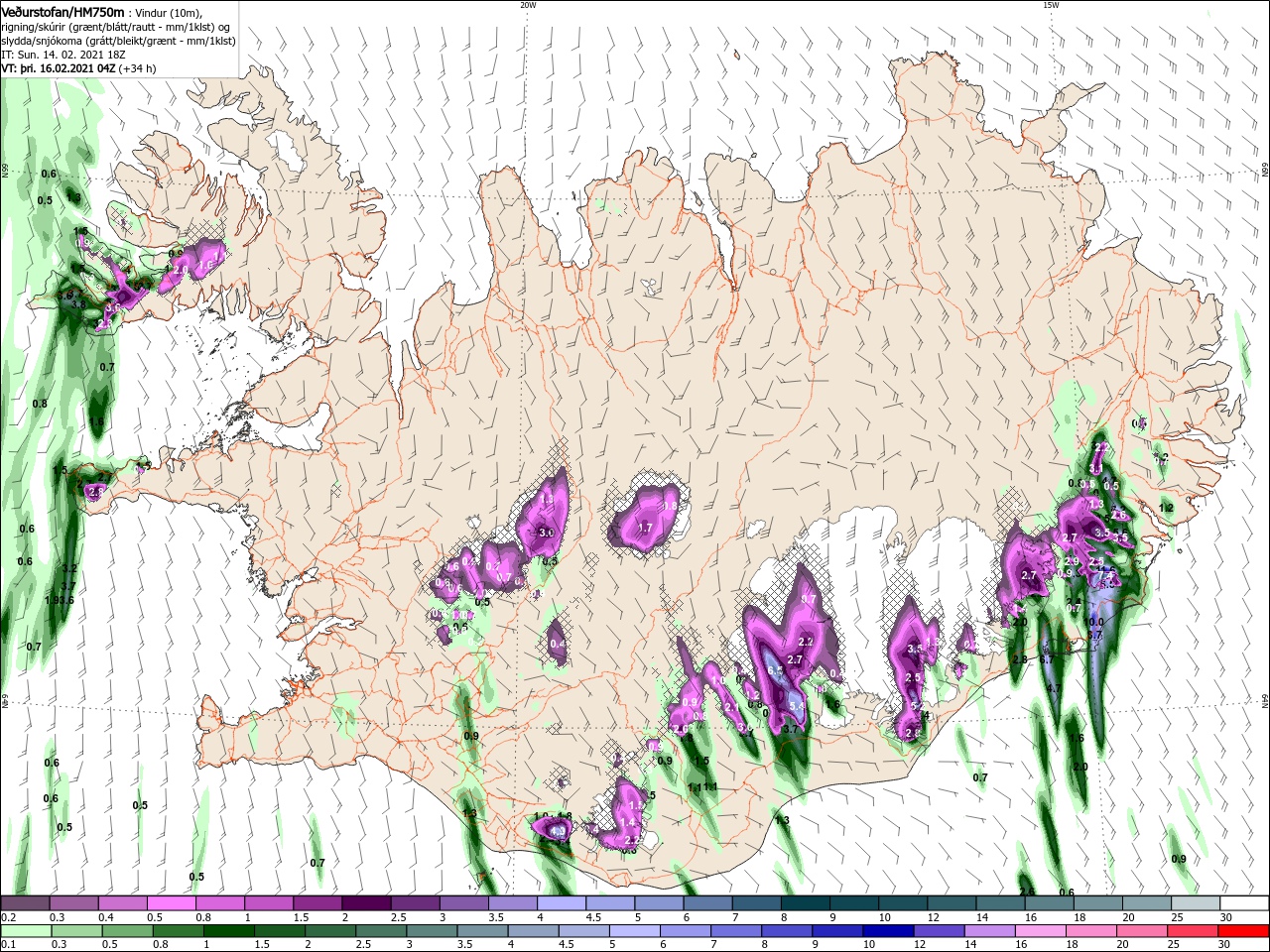The width and height of the screenshot is (1270, 952).
Task: Pick the 6 swatch in the top snow scale
Action: [707, 903]
